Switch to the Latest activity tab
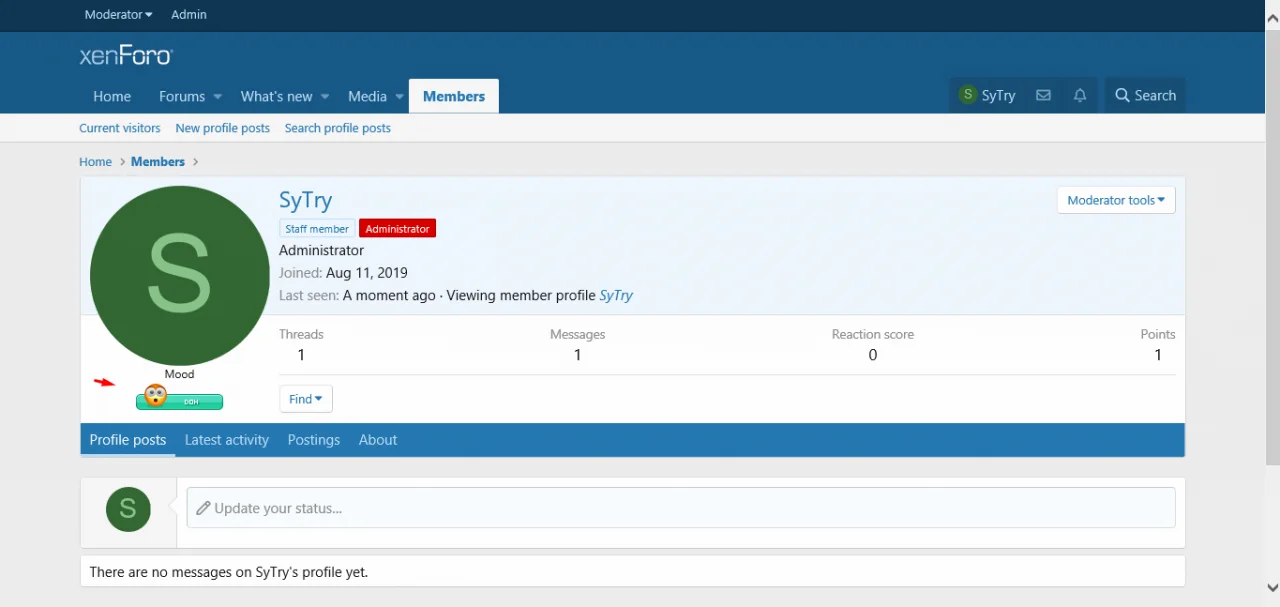Screen dimensions: 1280x607 (227, 440)
